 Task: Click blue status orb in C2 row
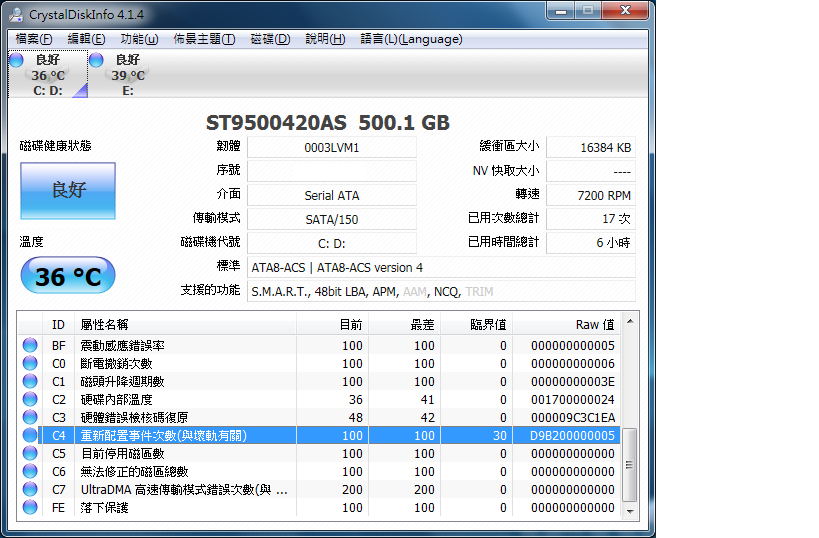[x=30, y=399]
